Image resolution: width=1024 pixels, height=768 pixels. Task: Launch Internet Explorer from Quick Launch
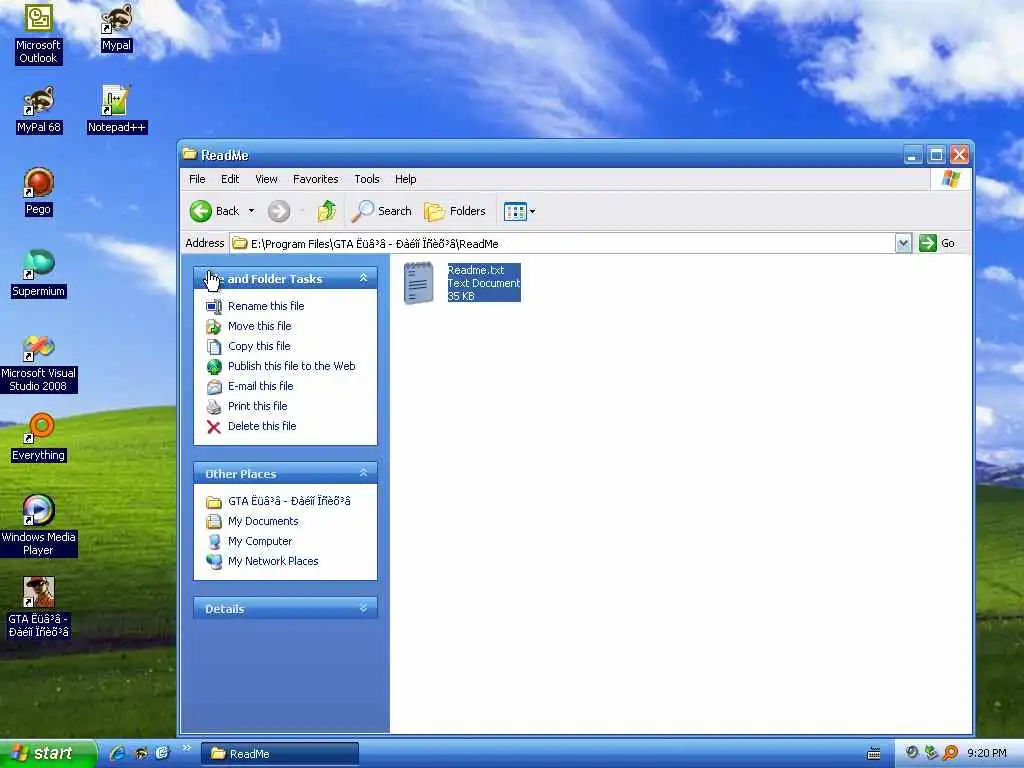pyautogui.click(x=118, y=754)
